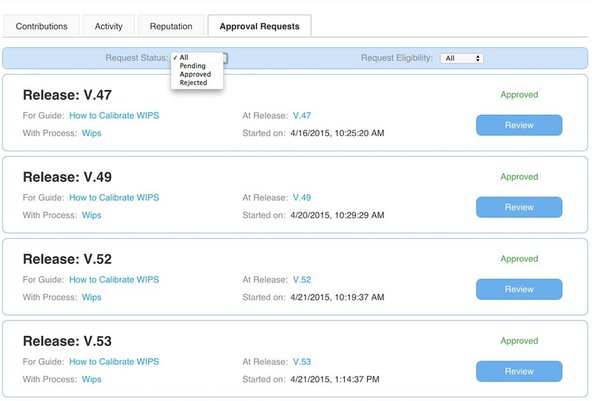Review the Release V.52 request
The height and width of the screenshot is (401, 592).
tap(519, 289)
